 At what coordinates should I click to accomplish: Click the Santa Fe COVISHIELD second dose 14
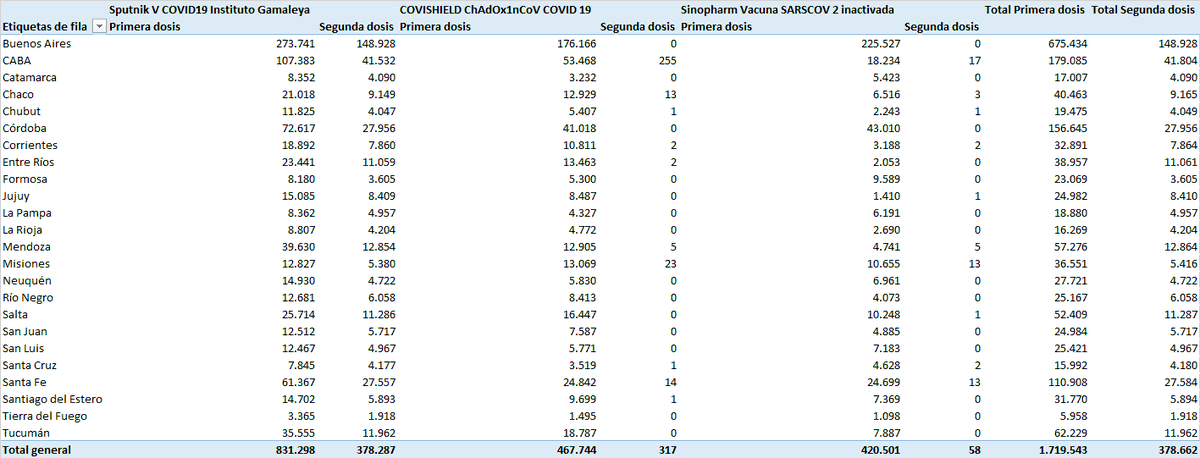click(x=670, y=382)
